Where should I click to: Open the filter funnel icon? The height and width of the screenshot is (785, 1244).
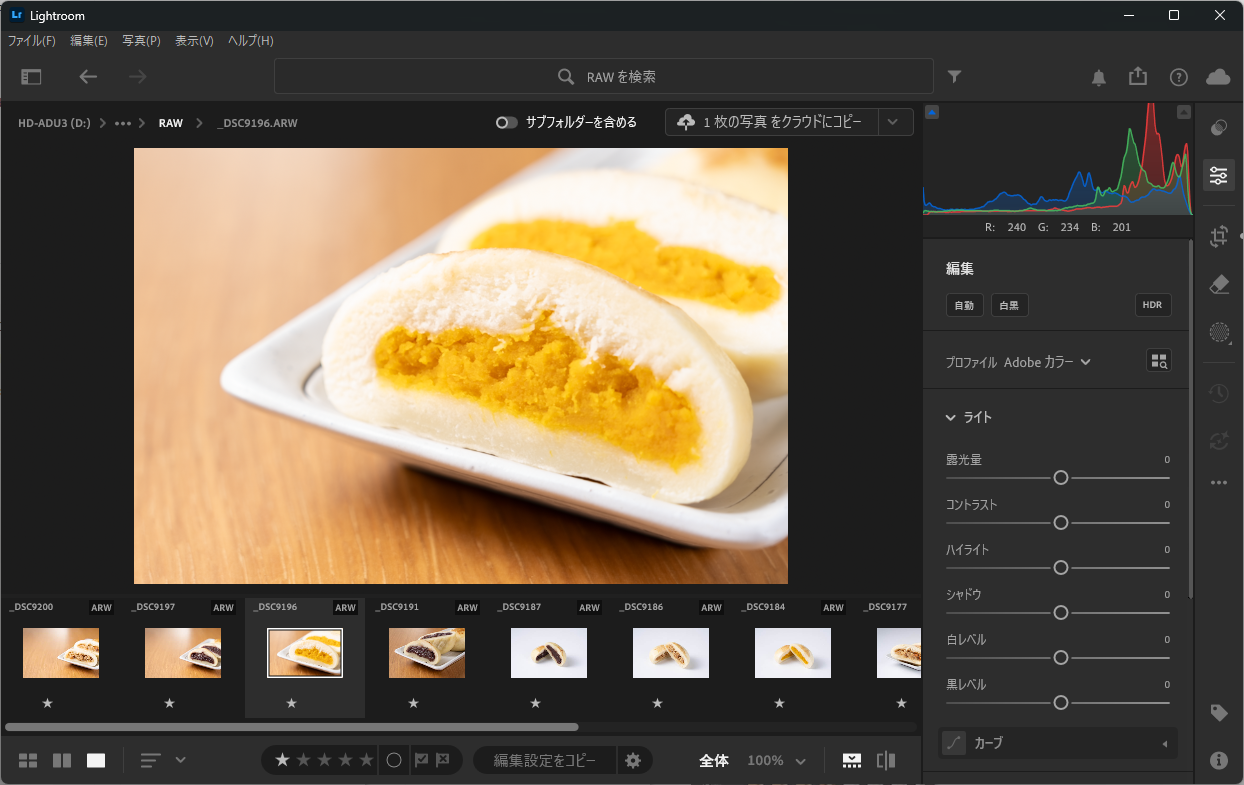(x=954, y=77)
